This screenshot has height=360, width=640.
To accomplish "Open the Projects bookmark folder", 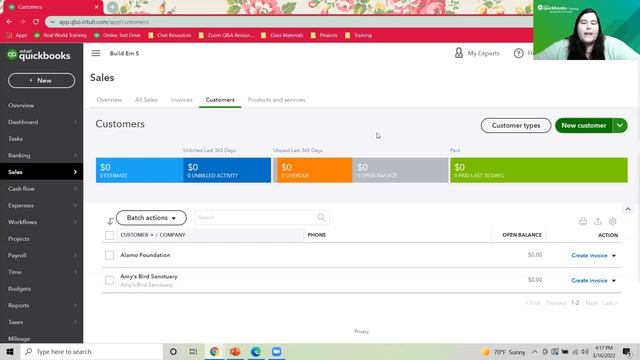I will pos(324,36).
